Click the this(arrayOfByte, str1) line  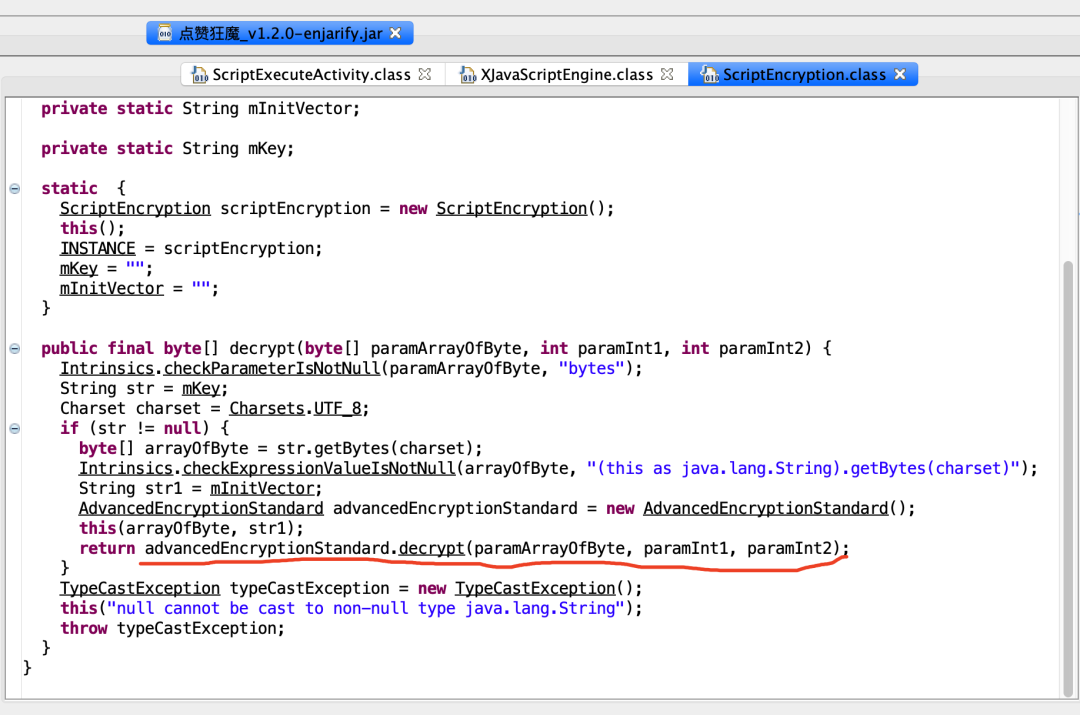click(191, 528)
